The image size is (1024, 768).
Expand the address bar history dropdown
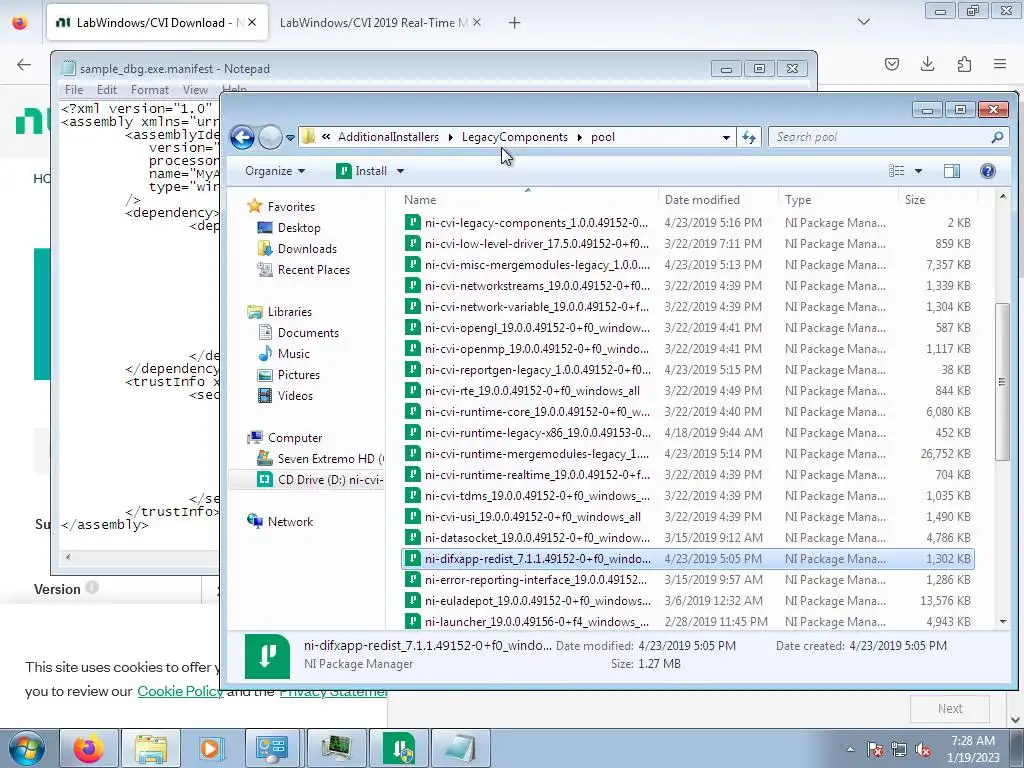tap(726, 137)
